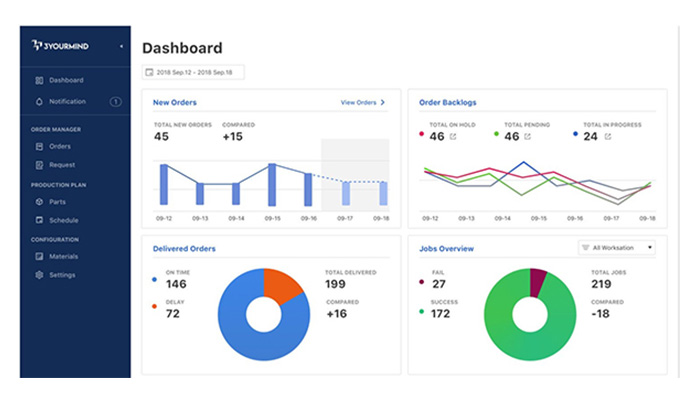Click the View Orders link
The image size is (700, 400).
pyautogui.click(x=362, y=103)
